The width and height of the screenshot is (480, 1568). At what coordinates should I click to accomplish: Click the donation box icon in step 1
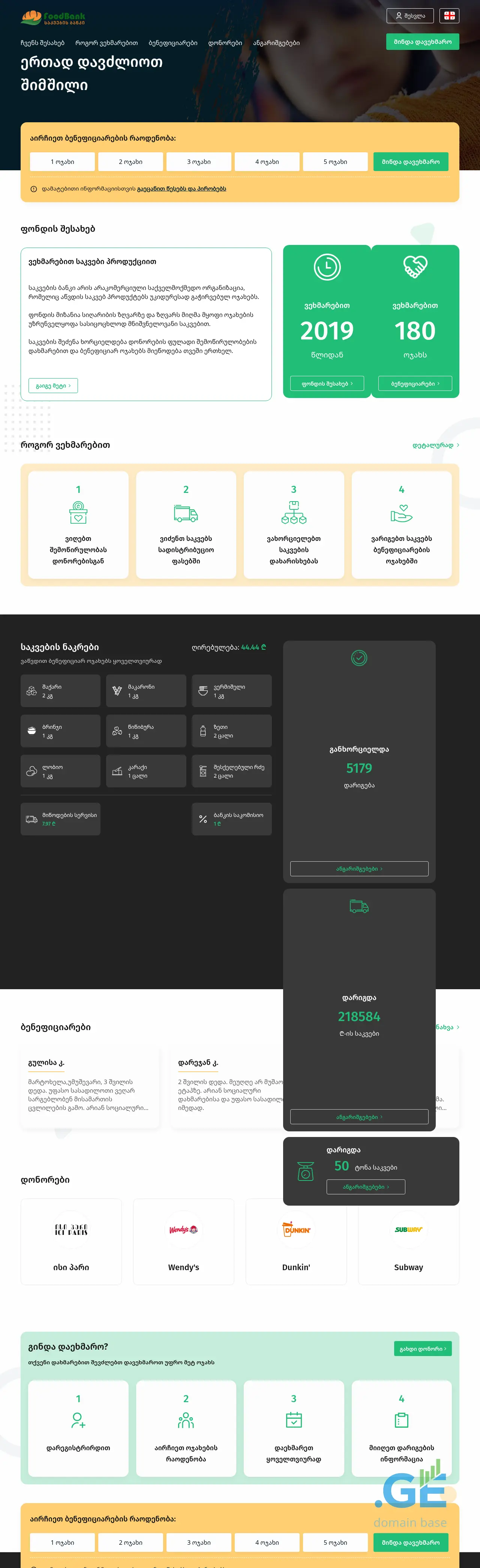78,512
